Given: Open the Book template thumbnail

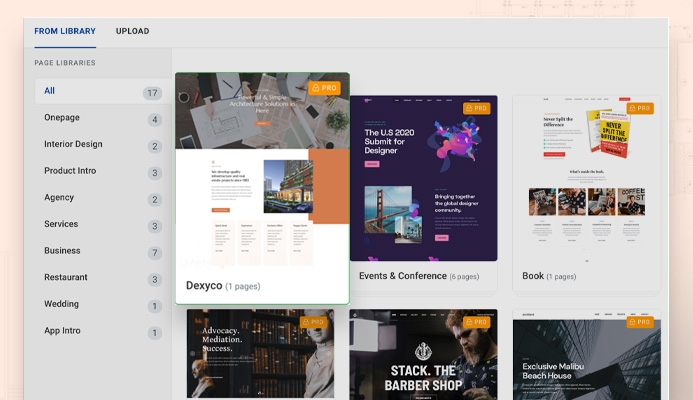Looking at the screenshot, I should tap(587, 178).
